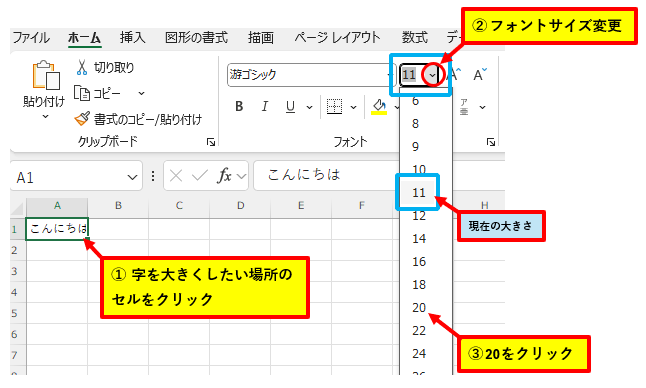Toggle Italic formatting

(x=264, y=107)
